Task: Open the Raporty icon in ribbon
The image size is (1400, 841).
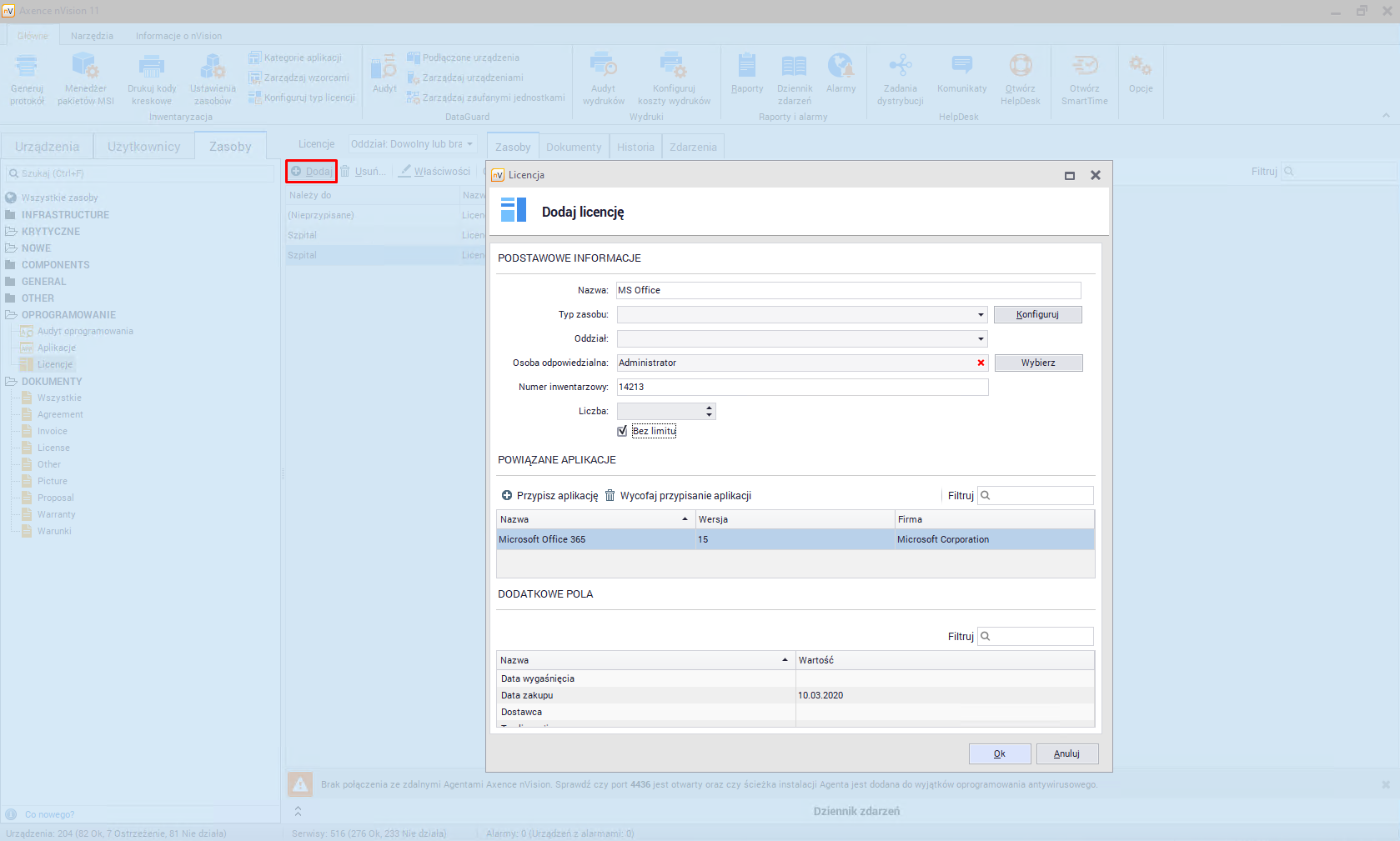Action: coord(746,66)
